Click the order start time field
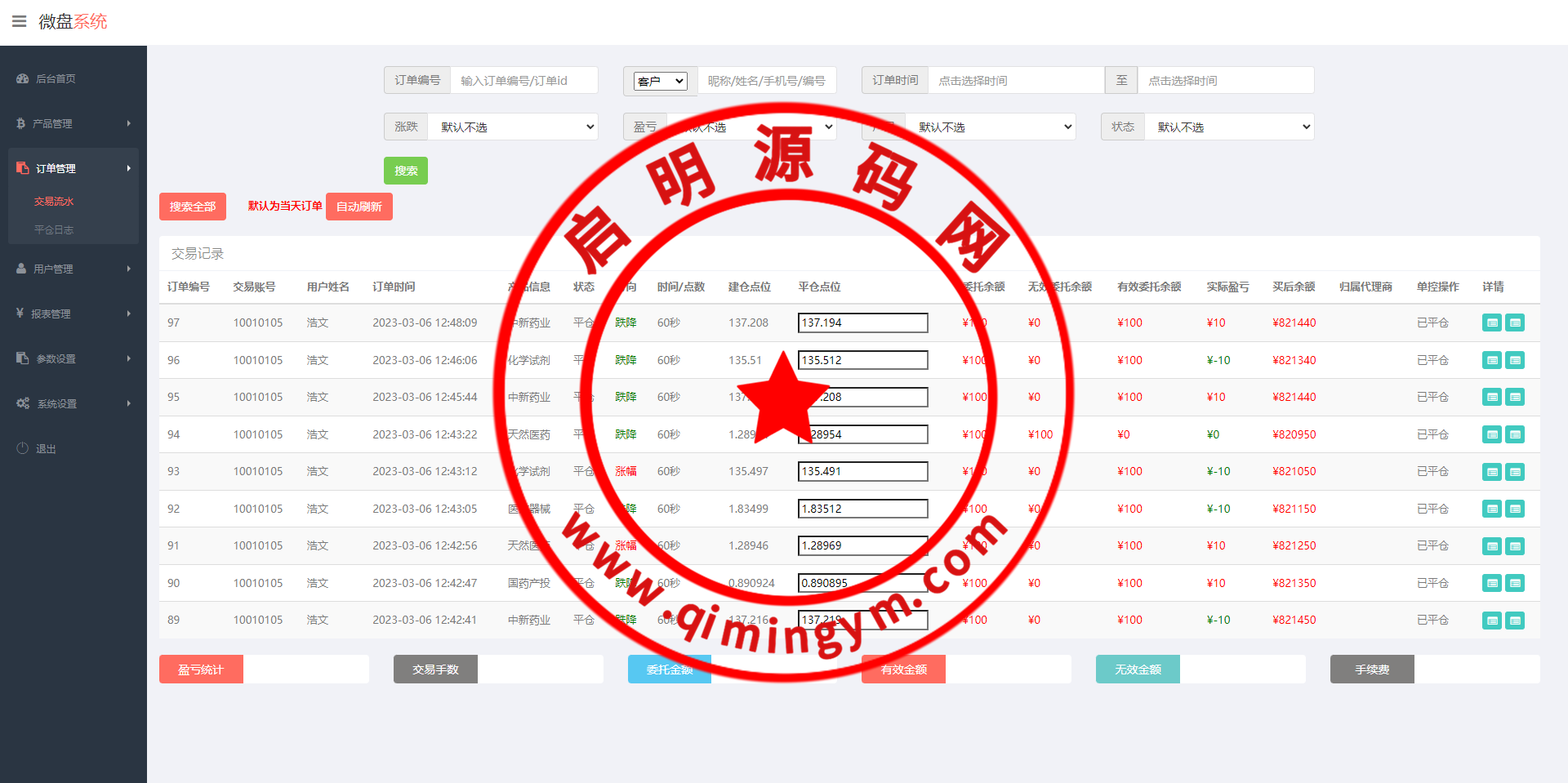This screenshot has height=783, width=1568. tap(1015, 81)
